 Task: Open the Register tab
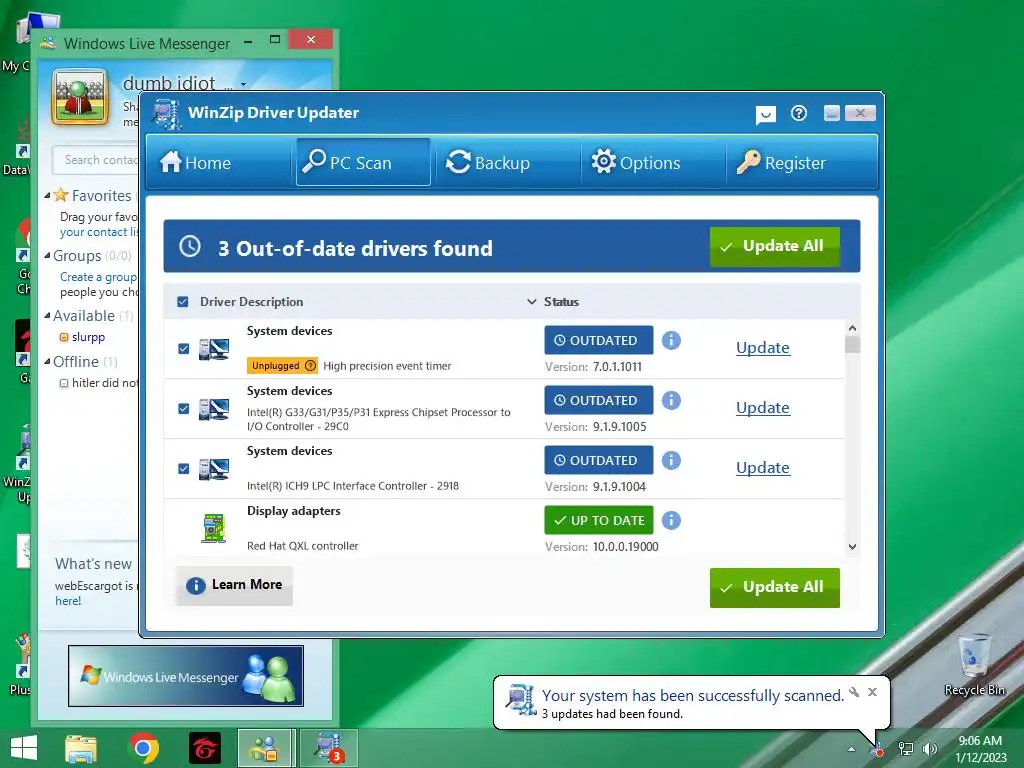tap(799, 162)
